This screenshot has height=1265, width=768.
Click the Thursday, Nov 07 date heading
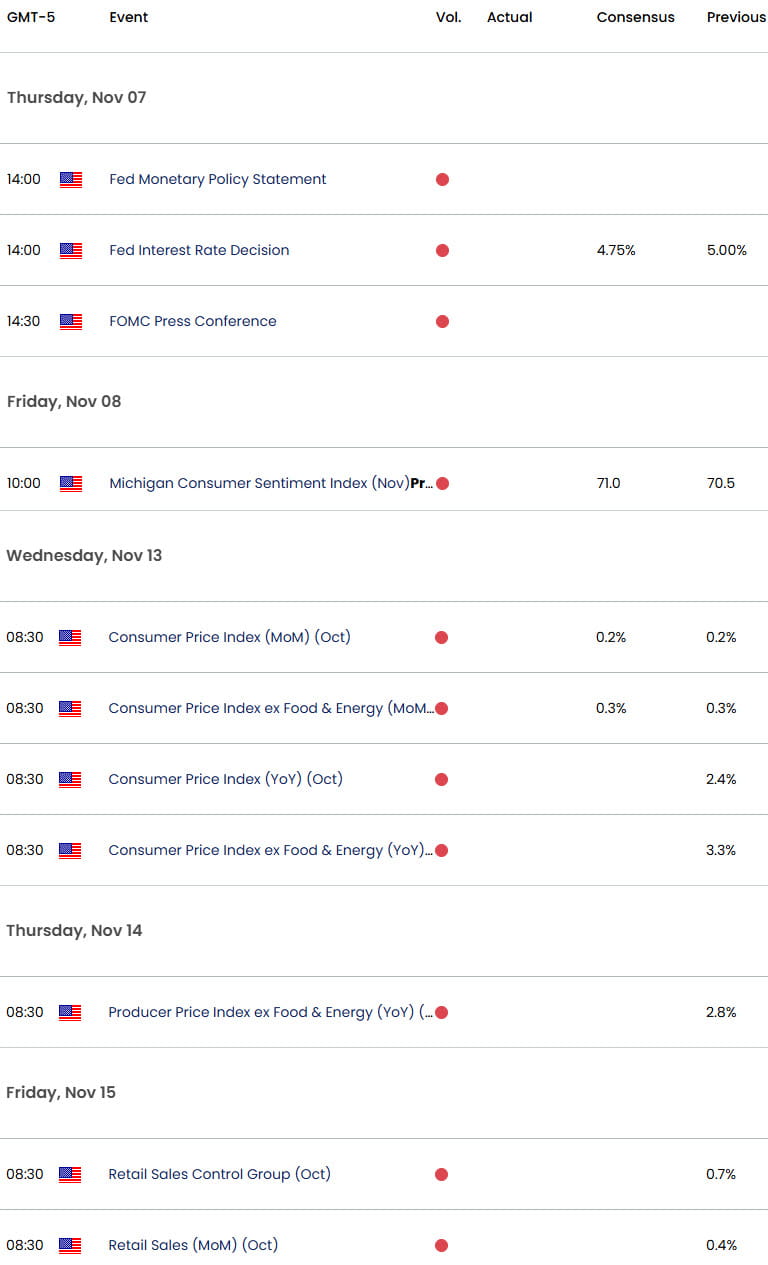tap(77, 97)
